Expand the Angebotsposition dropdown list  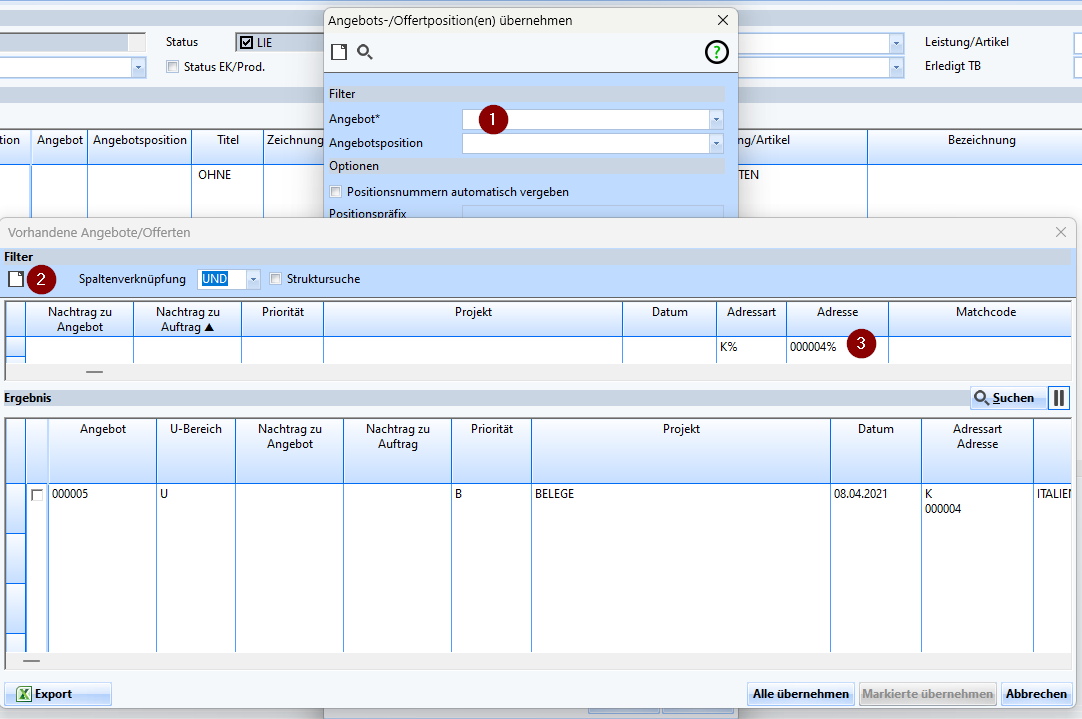pyautogui.click(x=716, y=143)
